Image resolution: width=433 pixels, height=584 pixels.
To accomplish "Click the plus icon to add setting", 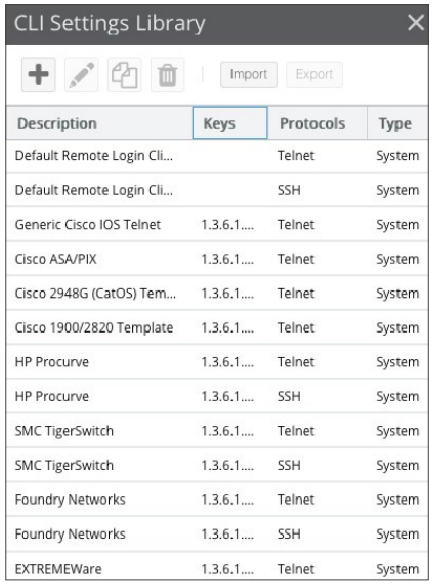I will point(38,74).
